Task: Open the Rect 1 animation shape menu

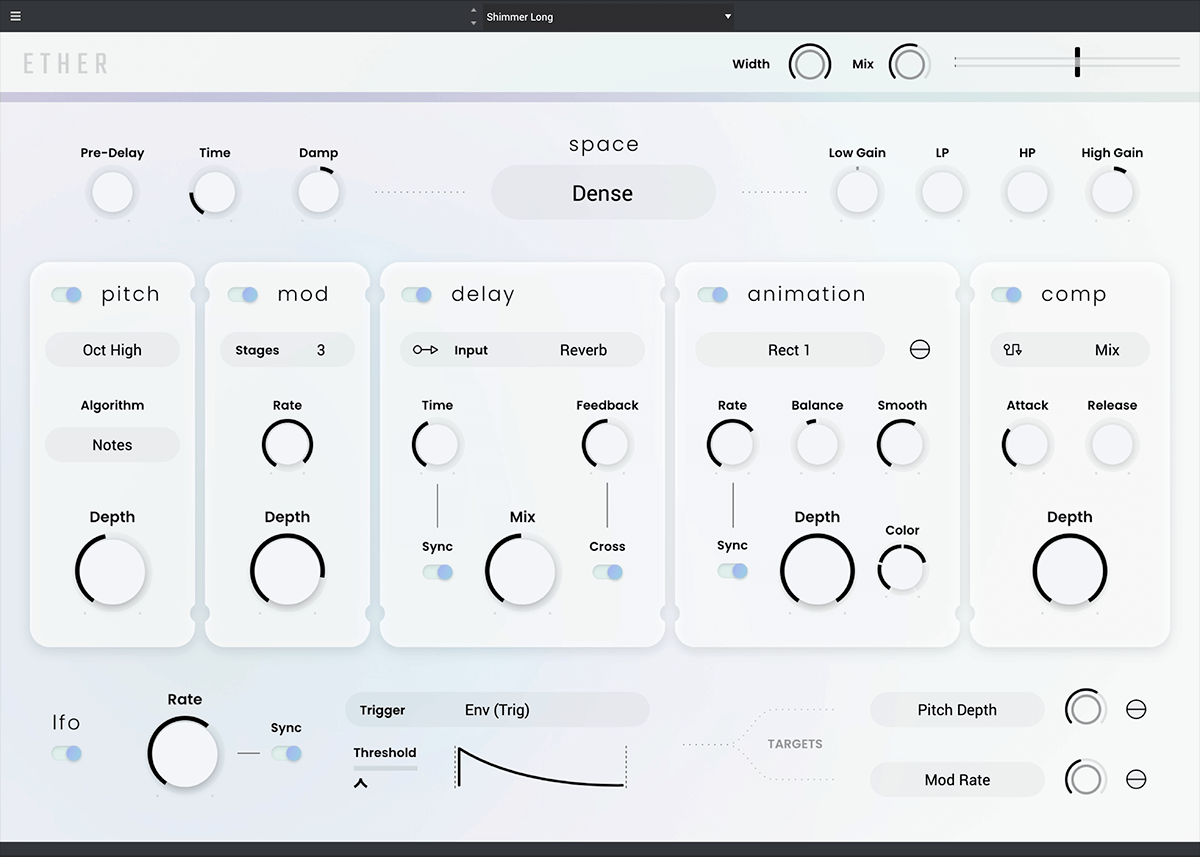Action: 789,350
